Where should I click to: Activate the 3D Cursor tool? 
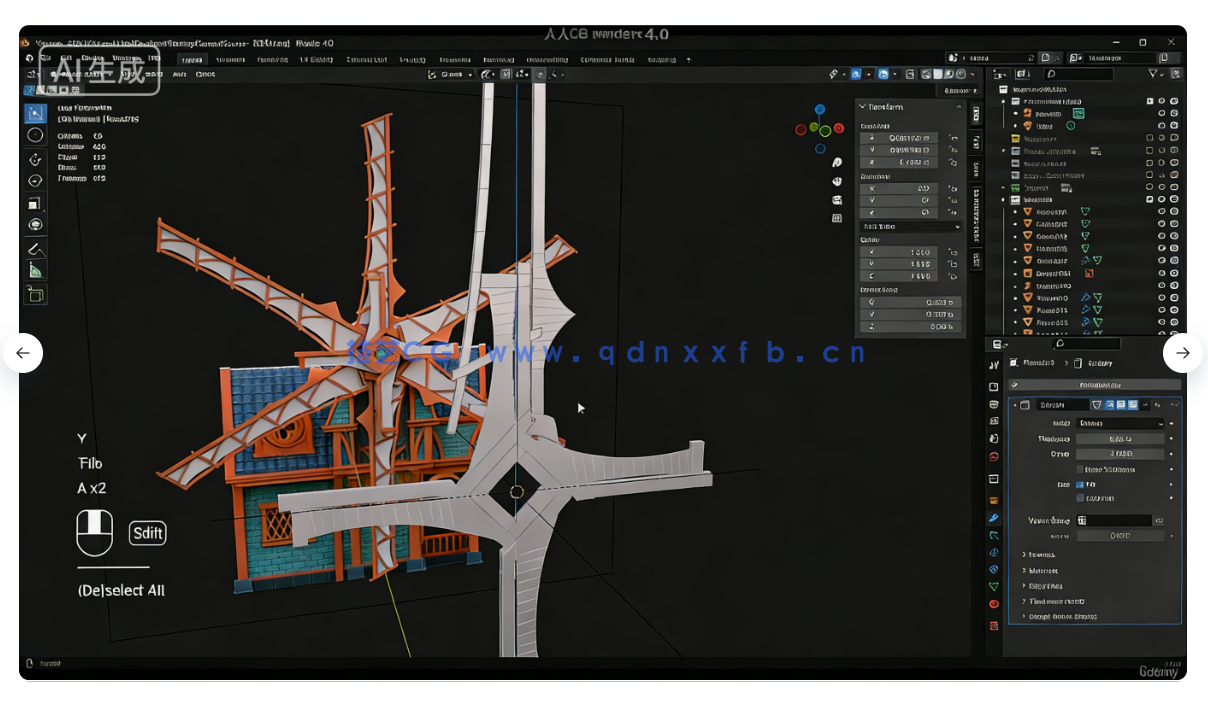pos(34,133)
